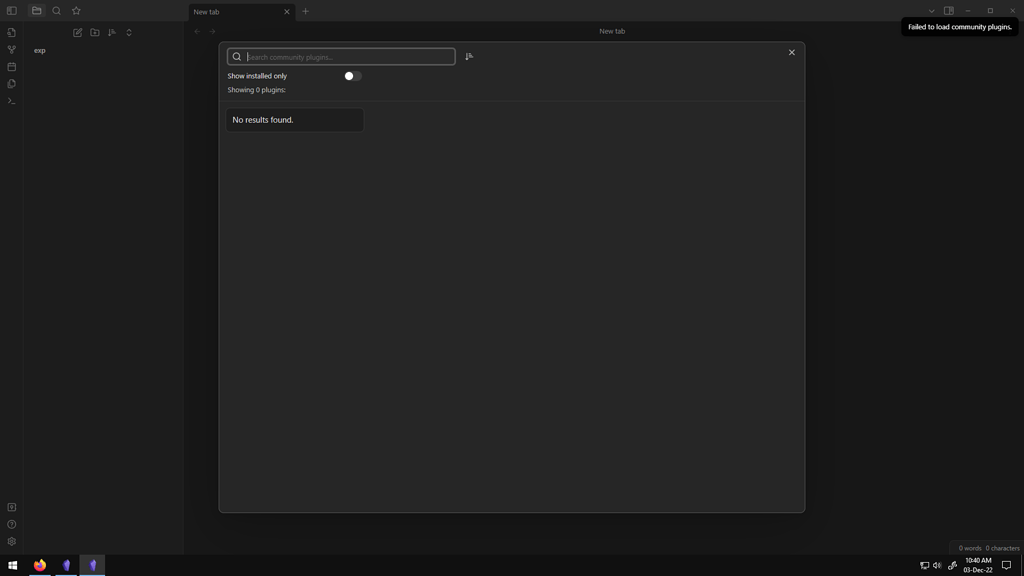This screenshot has height=576, width=1024.
Task: Click the 0 characters status item
Action: (1002, 549)
